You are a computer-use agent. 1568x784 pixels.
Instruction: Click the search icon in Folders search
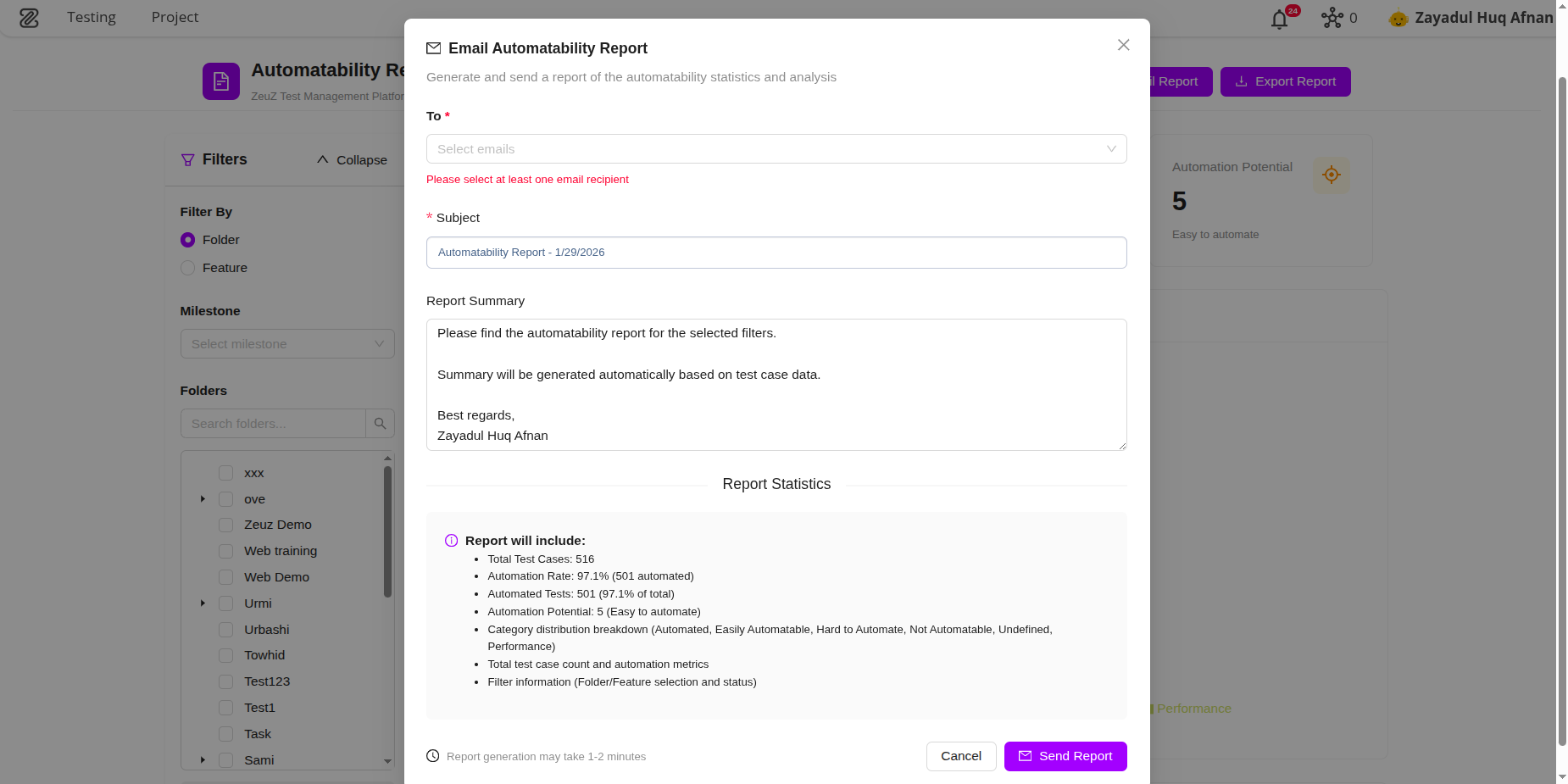click(x=380, y=423)
